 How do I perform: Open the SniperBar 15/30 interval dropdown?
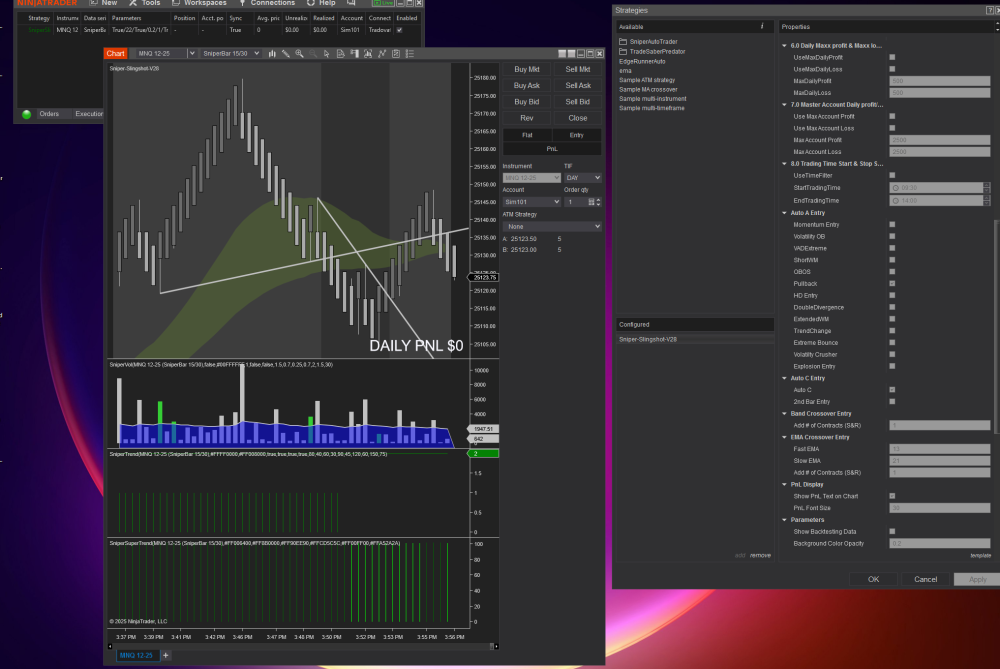coord(231,53)
